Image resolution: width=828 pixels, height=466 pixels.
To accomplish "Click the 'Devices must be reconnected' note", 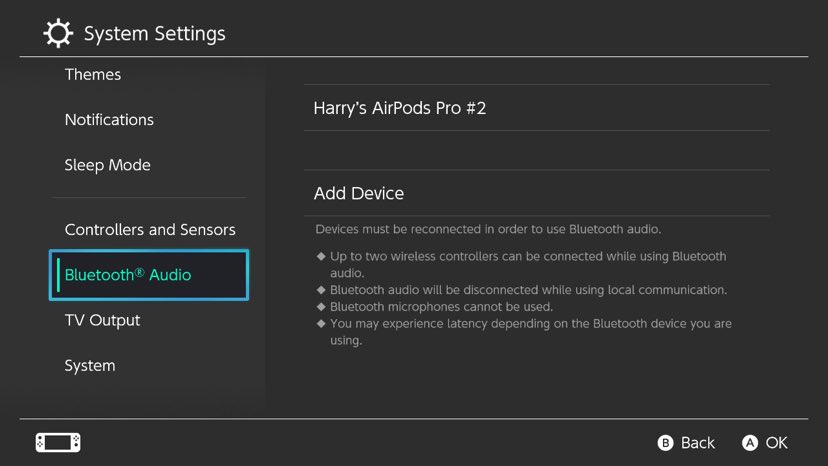I will pyautogui.click(x=488, y=229).
